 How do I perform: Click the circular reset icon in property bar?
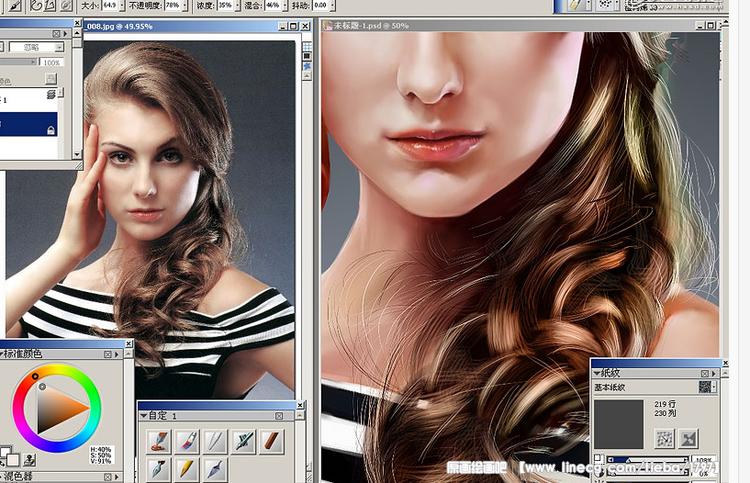(x=66, y=5)
